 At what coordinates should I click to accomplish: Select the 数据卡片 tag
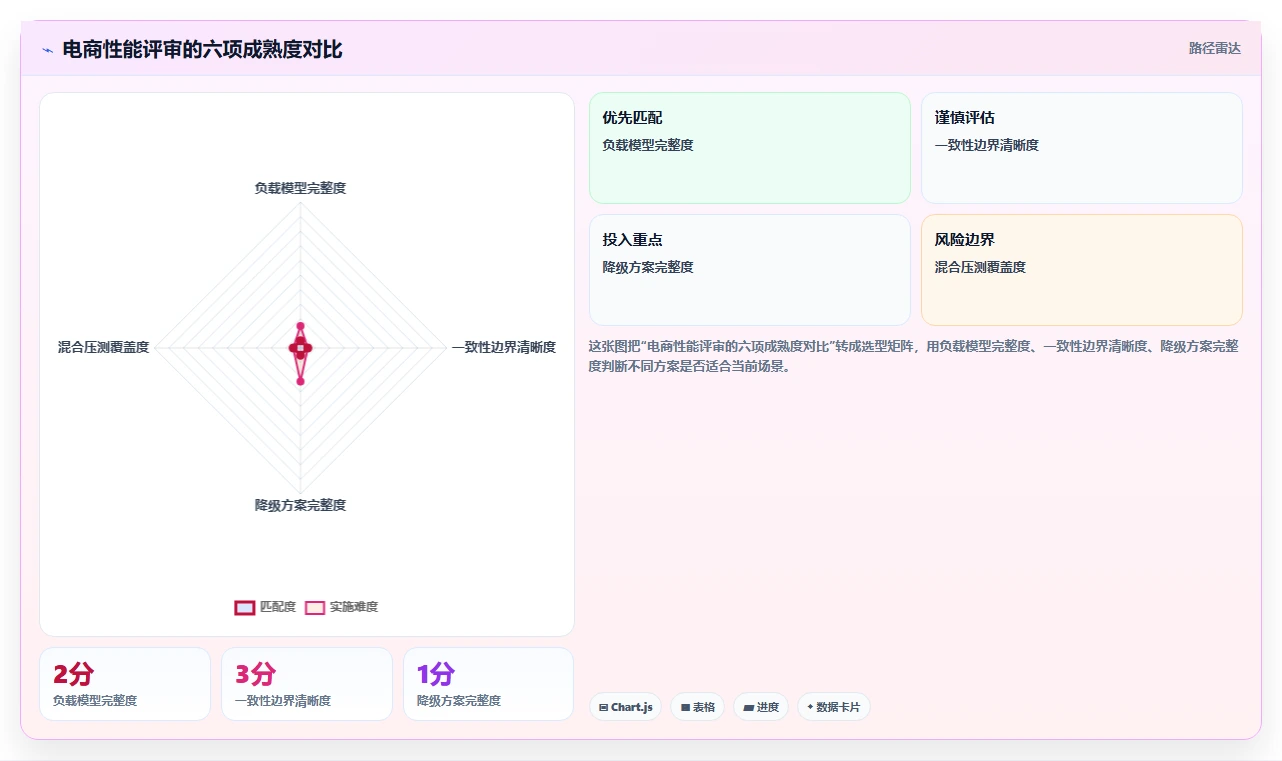click(834, 707)
